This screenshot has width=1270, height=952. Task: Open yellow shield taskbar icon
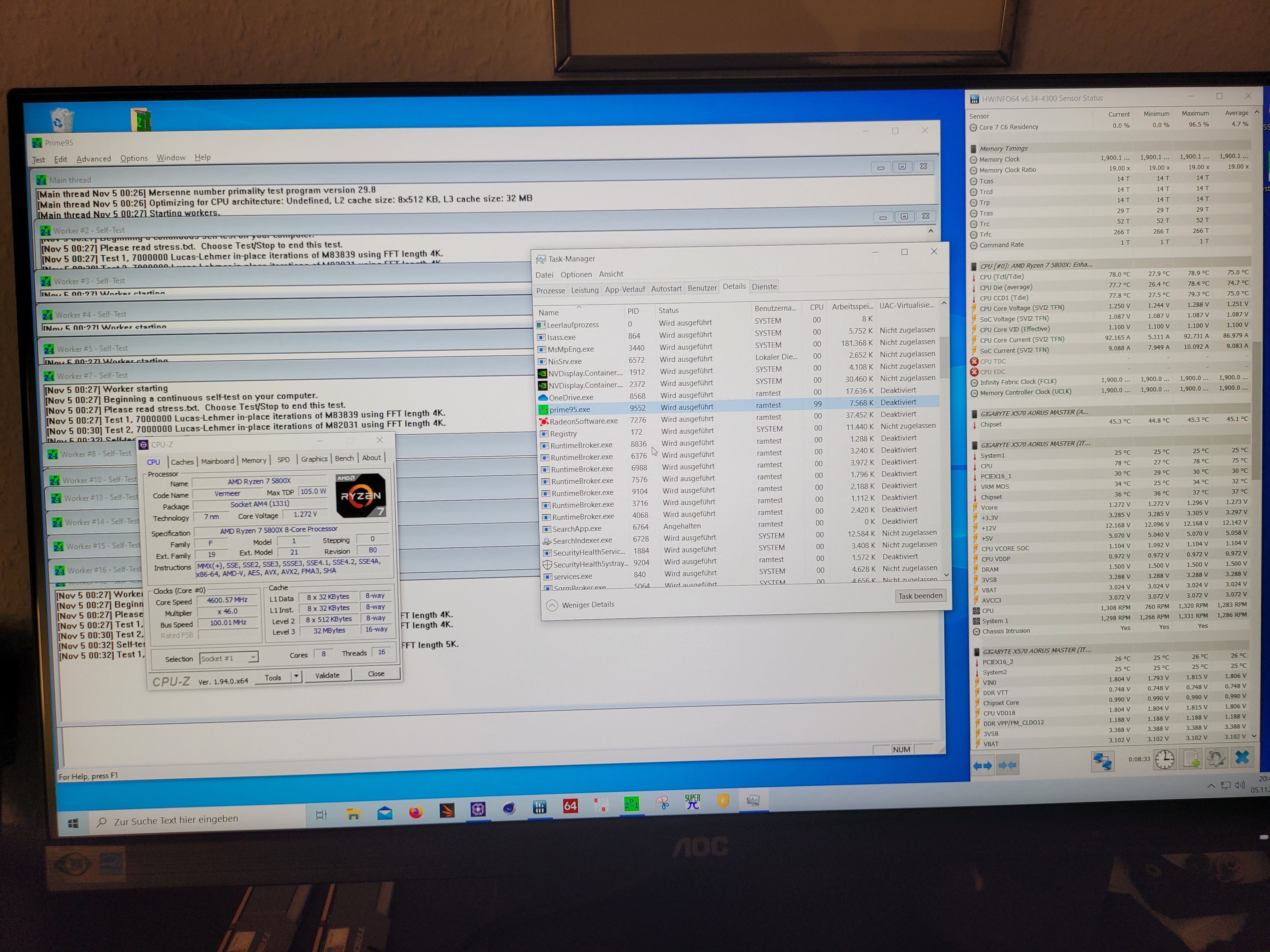pos(723,801)
